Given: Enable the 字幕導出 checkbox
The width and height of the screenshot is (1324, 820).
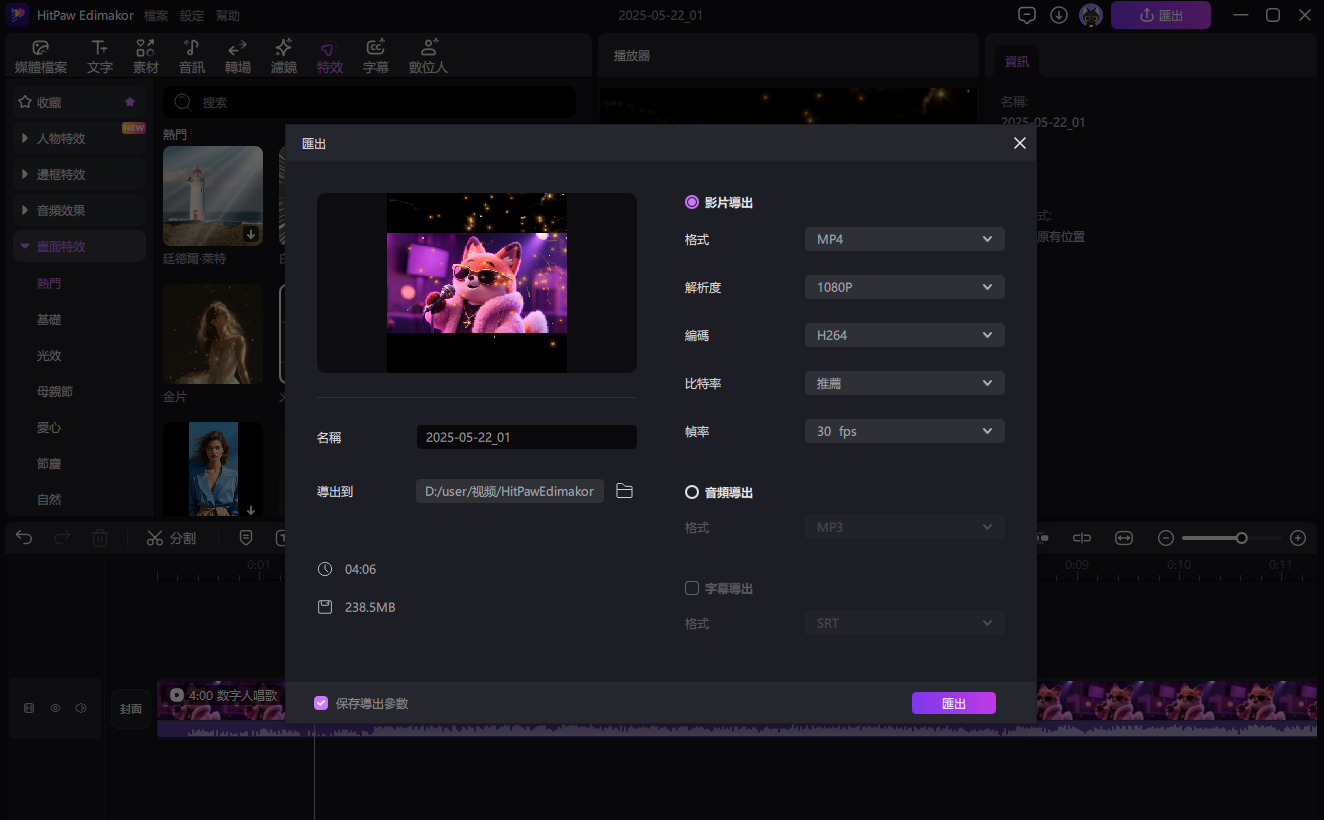Looking at the screenshot, I should [692, 588].
